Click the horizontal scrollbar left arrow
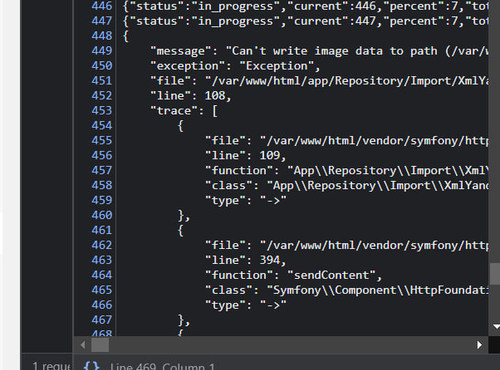The height and width of the screenshot is (370, 500). 83,345
